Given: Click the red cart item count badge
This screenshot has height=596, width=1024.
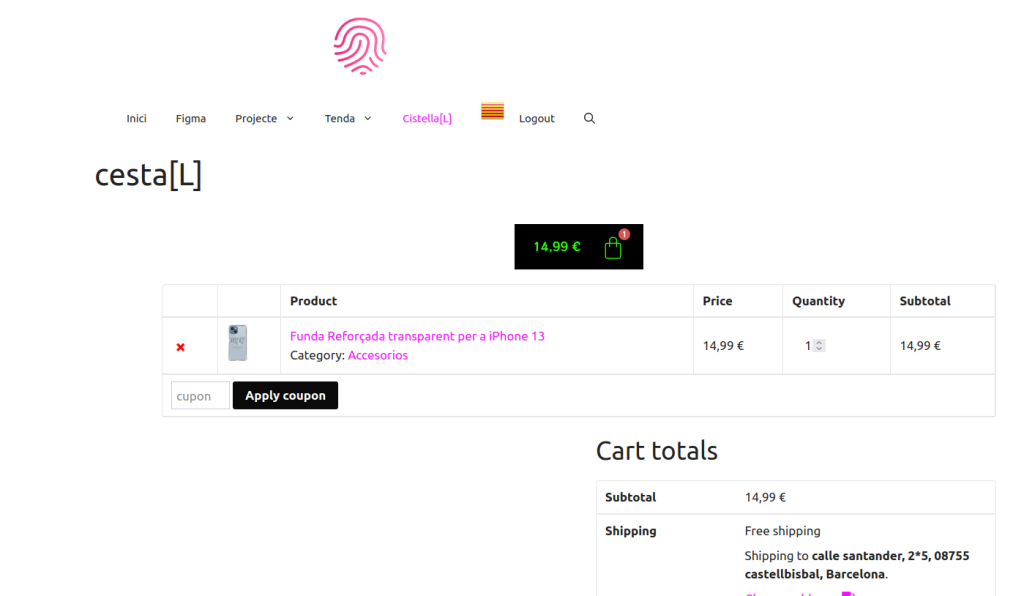Looking at the screenshot, I should click(624, 234).
